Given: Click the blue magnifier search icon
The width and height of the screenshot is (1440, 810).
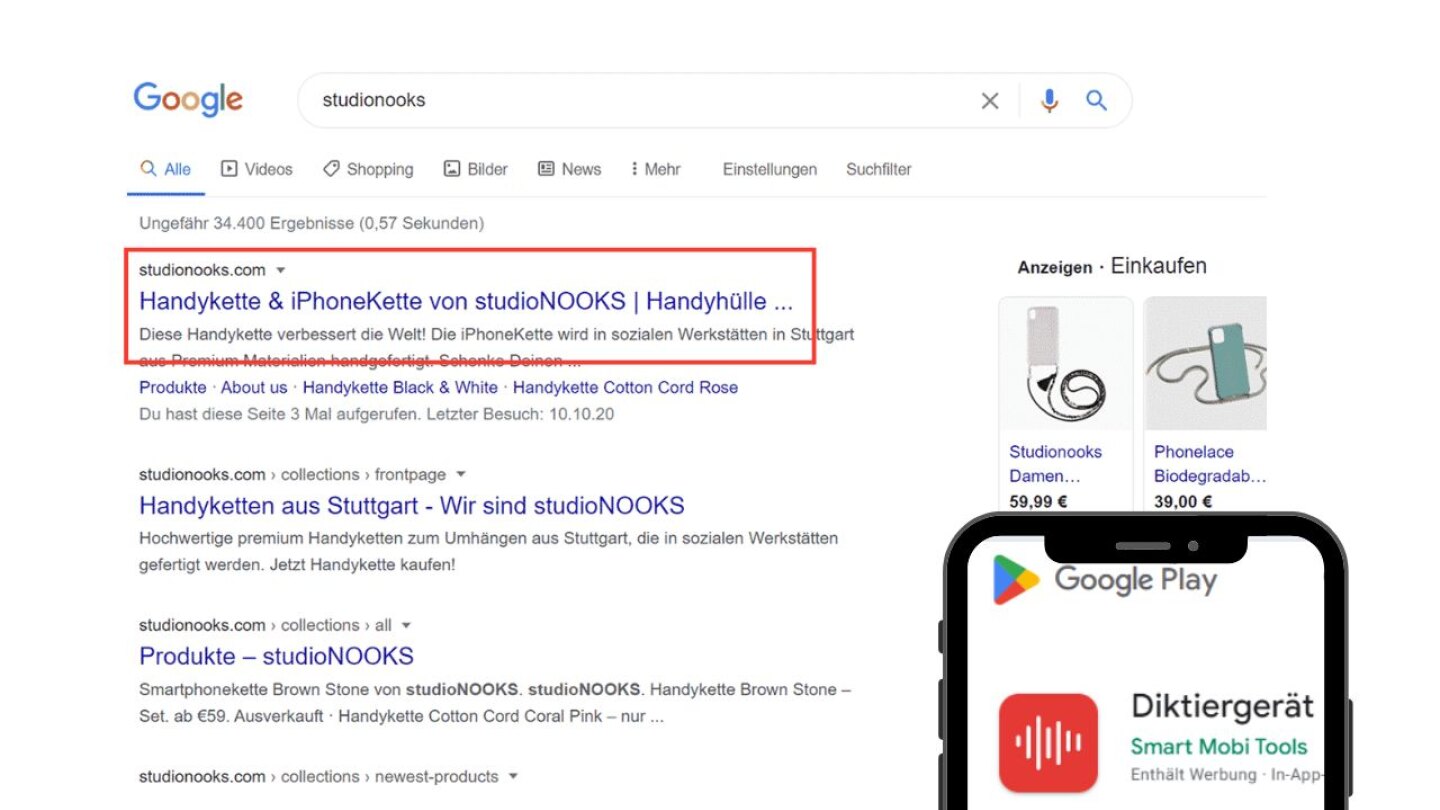Looking at the screenshot, I should 1097,100.
